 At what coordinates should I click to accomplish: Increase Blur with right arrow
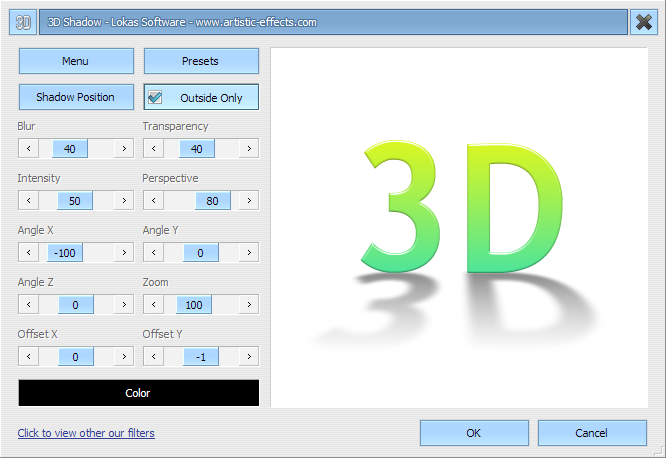[124, 148]
